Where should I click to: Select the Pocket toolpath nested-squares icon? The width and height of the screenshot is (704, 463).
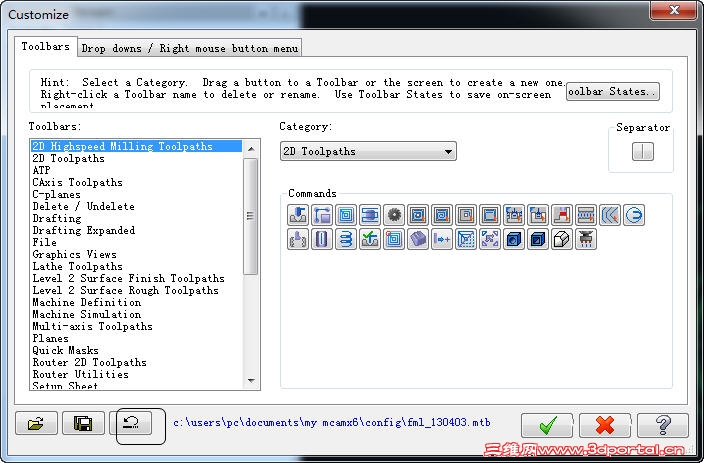click(346, 215)
